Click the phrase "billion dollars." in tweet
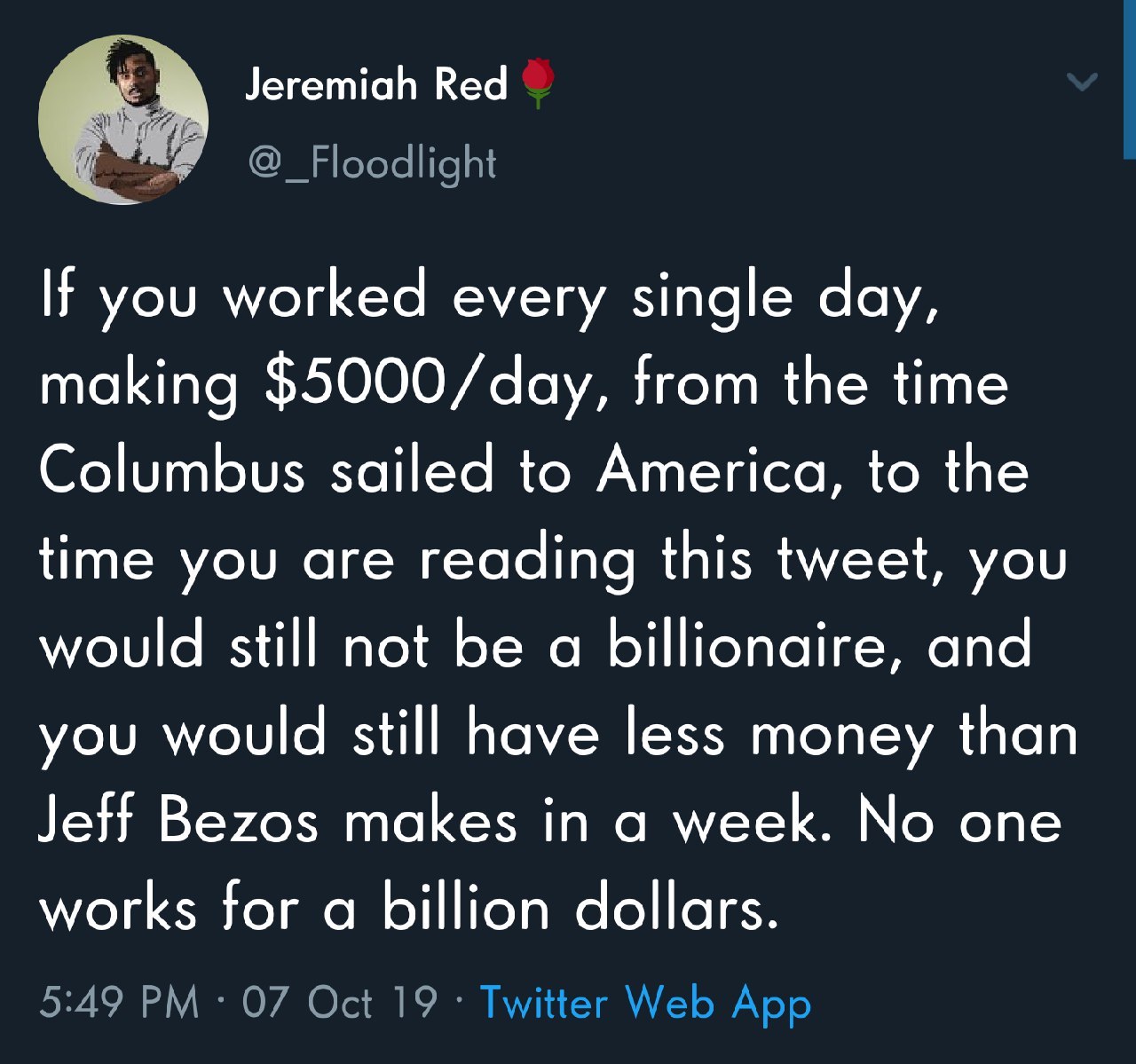 point(580,909)
